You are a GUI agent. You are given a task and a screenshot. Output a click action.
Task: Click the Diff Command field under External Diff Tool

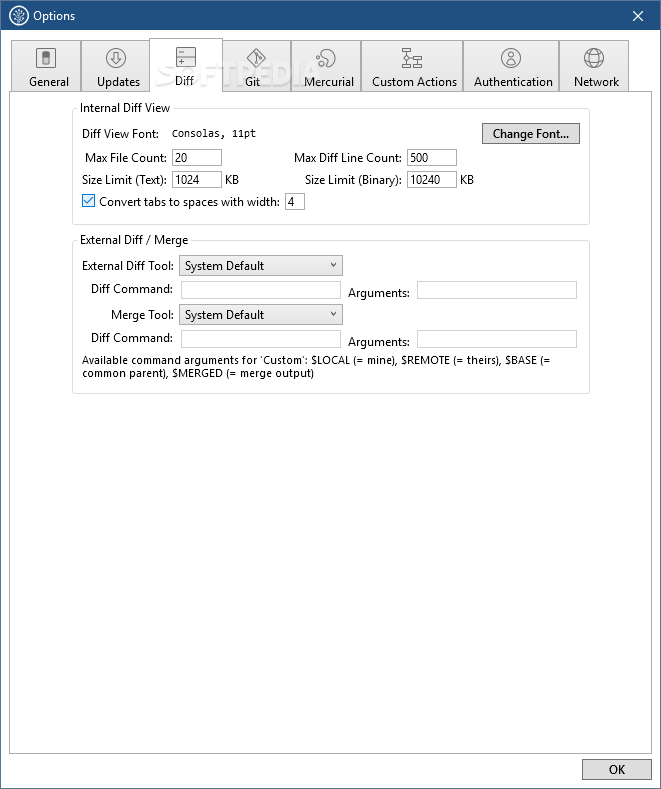[261, 290]
